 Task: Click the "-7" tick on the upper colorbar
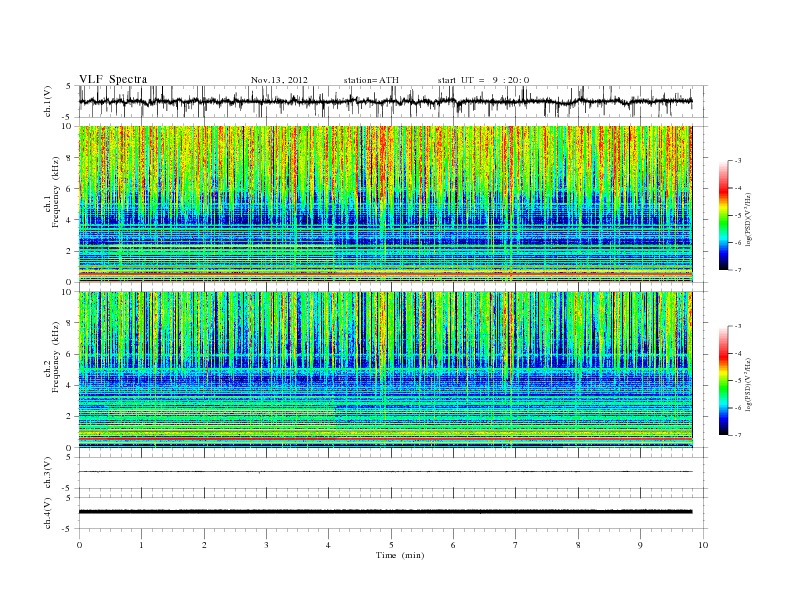(x=737, y=270)
